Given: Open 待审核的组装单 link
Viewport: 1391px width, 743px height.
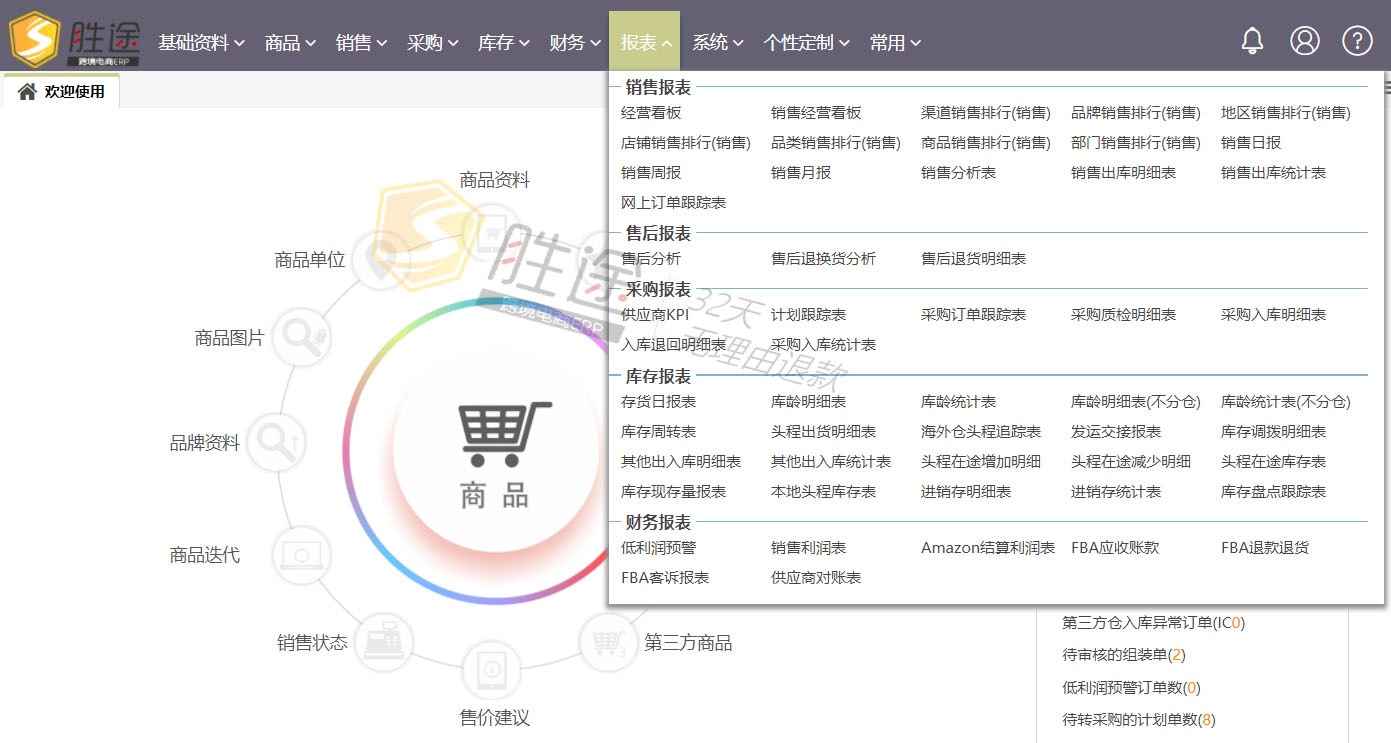Looking at the screenshot, I should [x=1123, y=655].
